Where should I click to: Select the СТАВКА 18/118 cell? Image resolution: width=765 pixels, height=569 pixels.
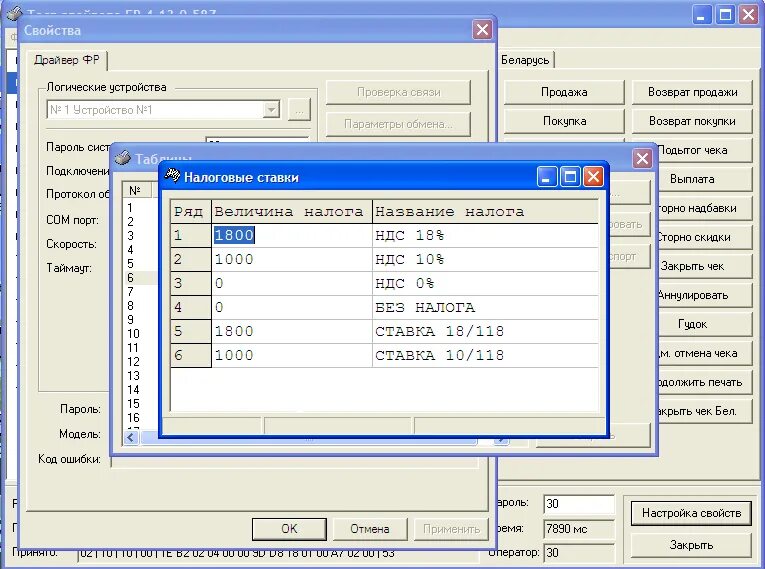(x=485, y=331)
